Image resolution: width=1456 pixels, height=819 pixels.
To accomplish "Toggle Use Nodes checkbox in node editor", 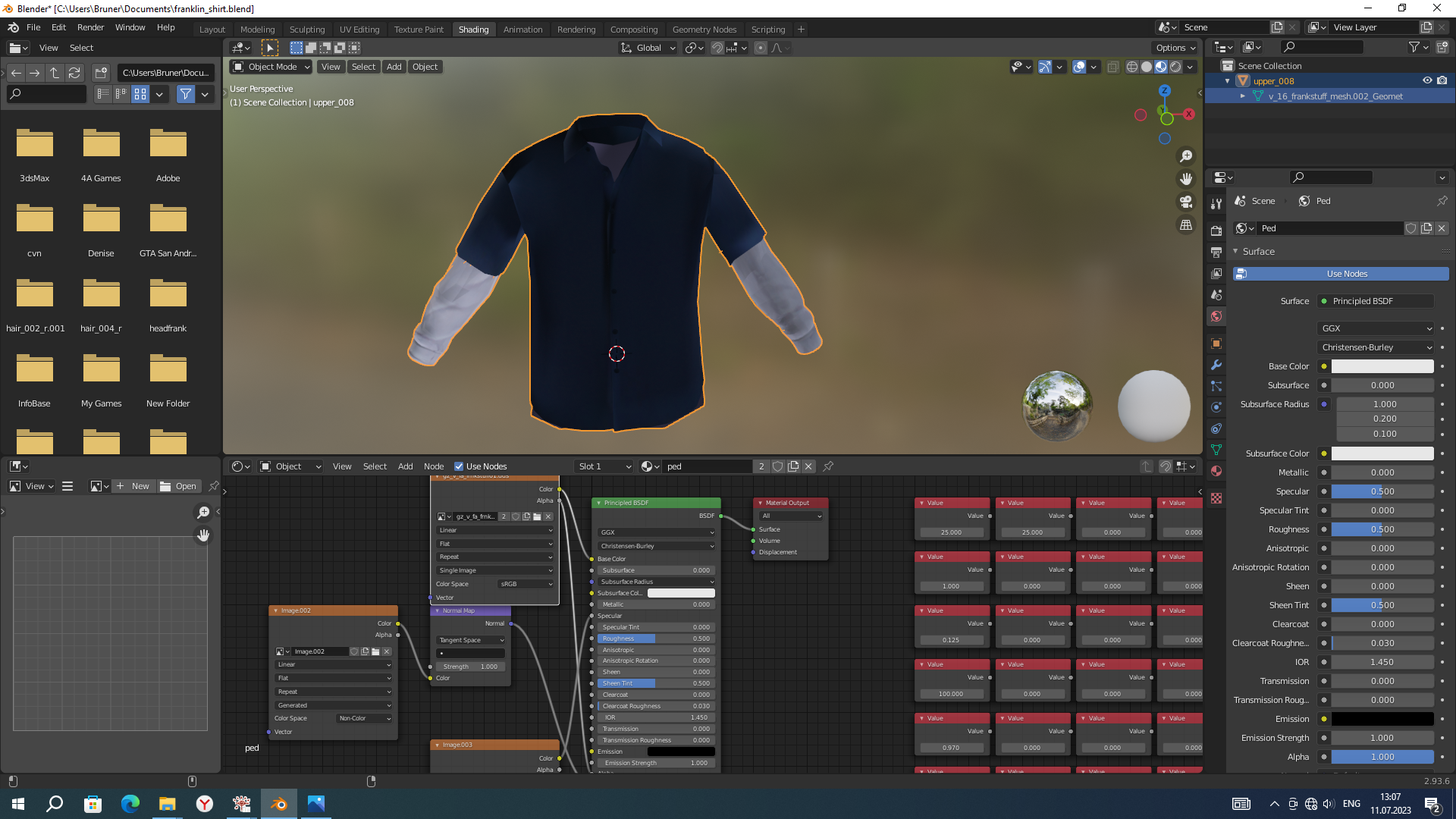I will [459, 466].
